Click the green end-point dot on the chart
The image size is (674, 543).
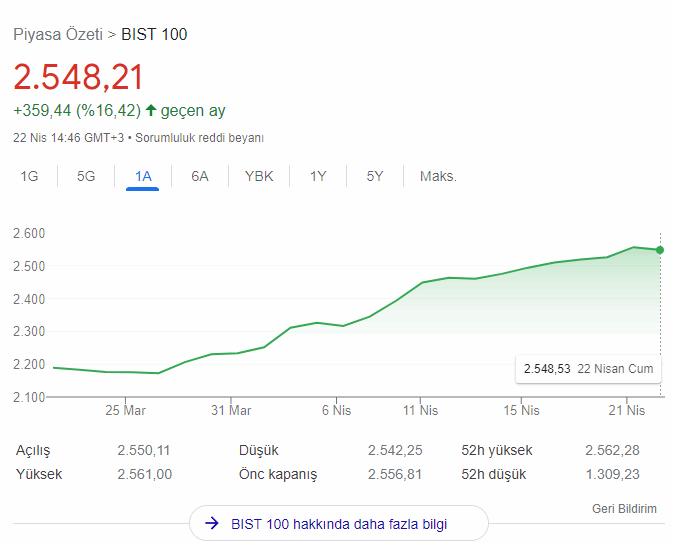pyautogui.click(x=660, y=250)
